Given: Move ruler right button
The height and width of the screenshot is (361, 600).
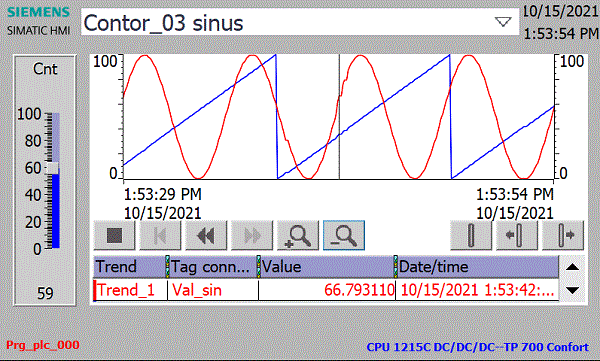Looking at the screenshot, I should click(x=563, y=235).
